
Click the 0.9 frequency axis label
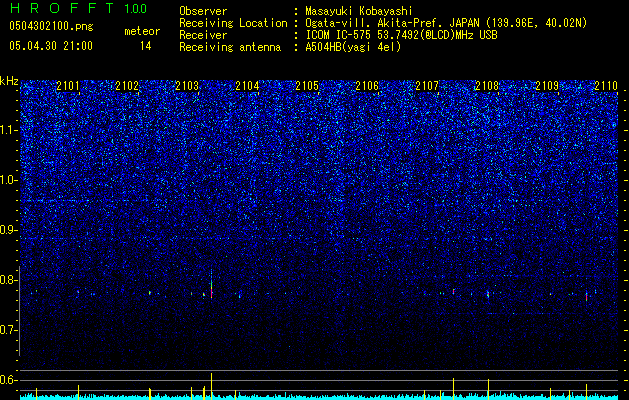click(x=8, y=230)
